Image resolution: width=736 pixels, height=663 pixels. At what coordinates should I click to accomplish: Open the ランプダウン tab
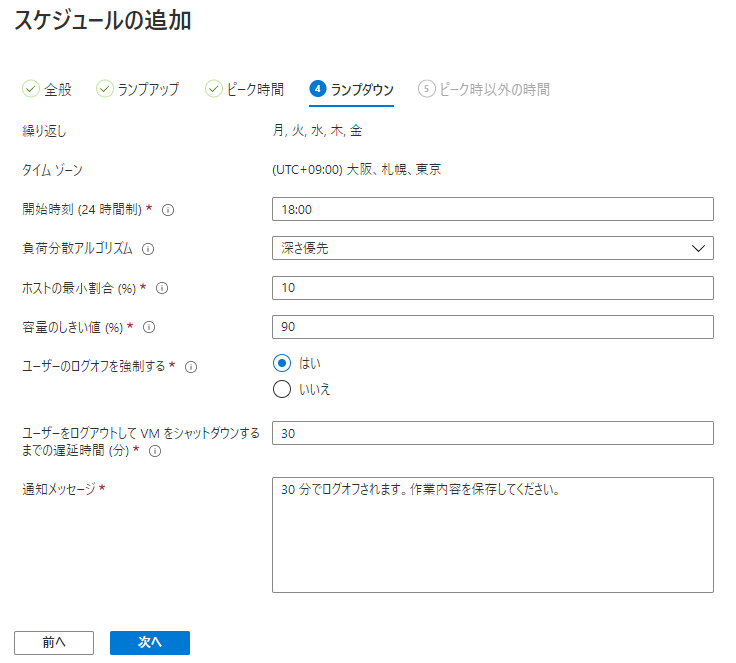pos(352,89)
